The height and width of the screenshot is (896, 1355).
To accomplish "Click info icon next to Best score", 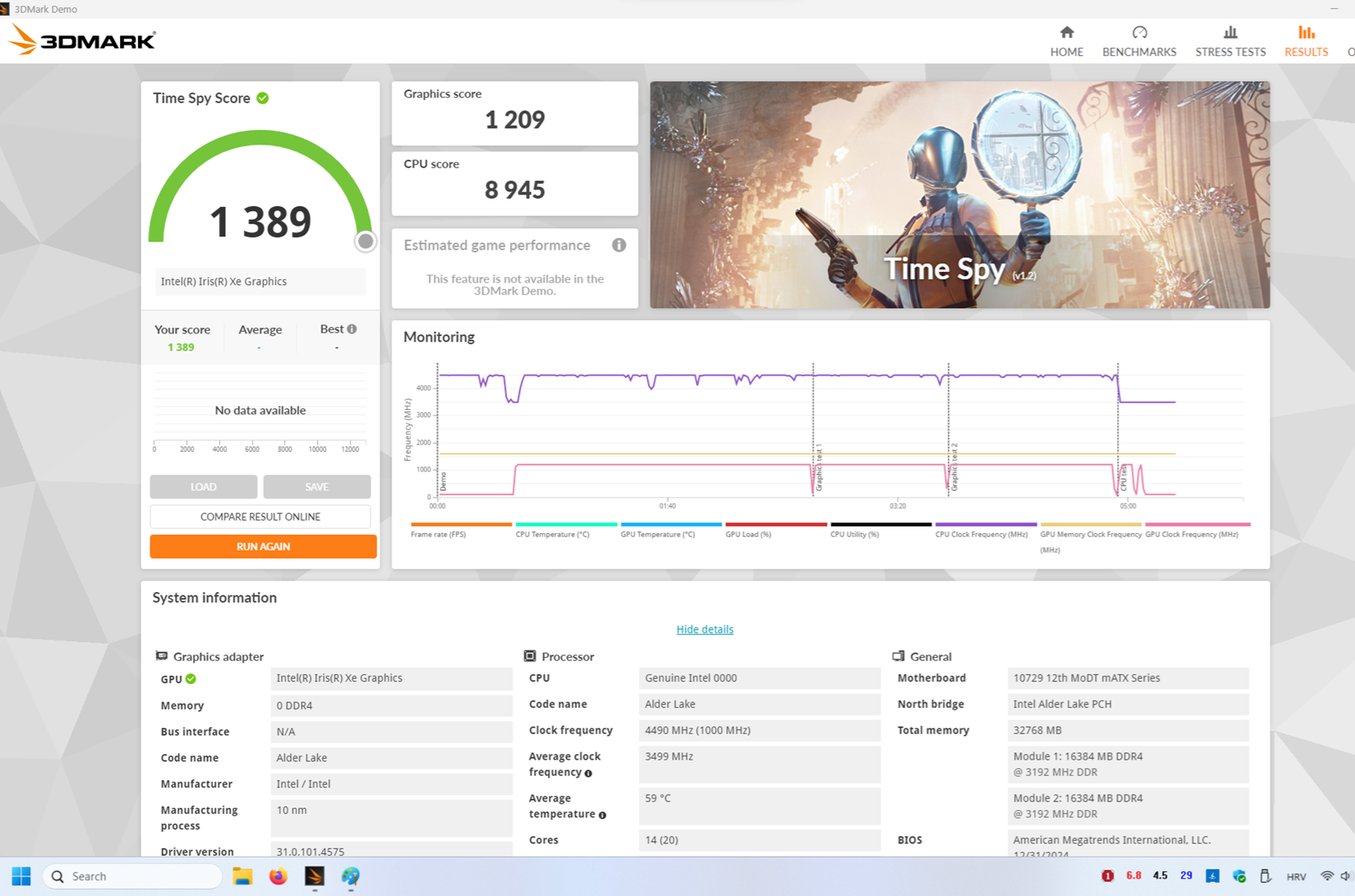I will coord(351,329).
